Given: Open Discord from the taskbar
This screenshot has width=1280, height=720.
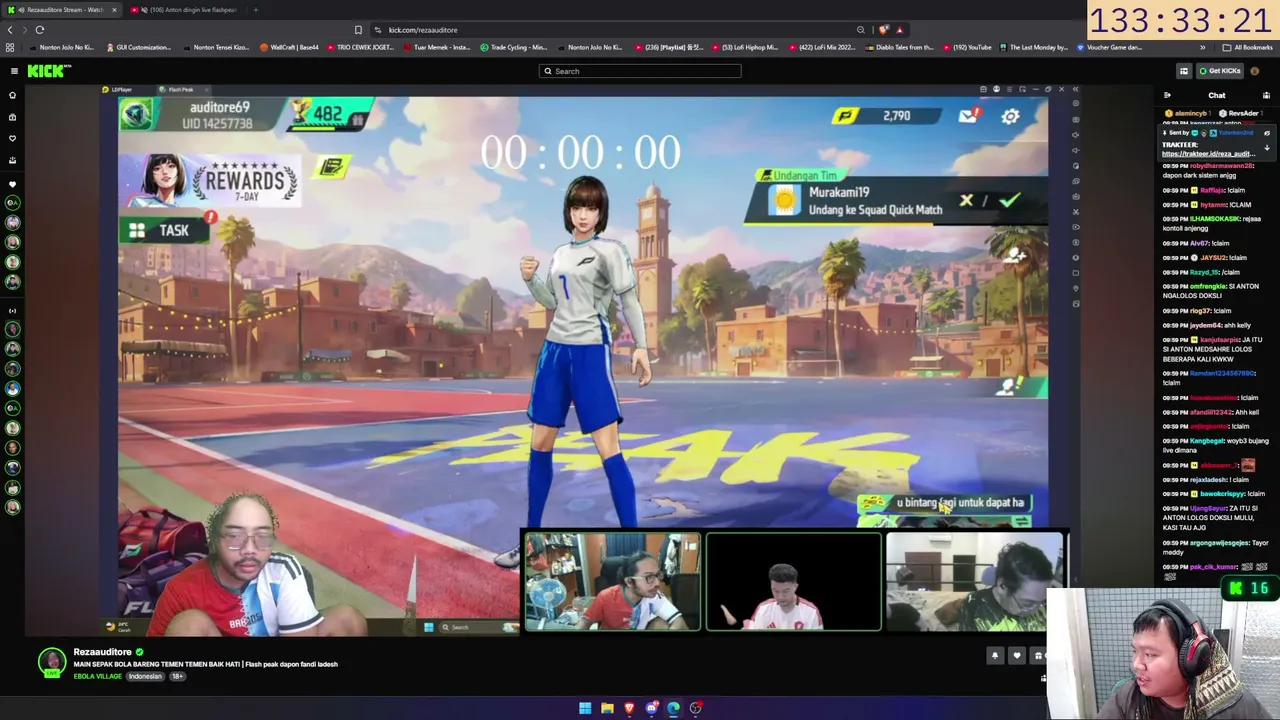Looking at the screenshot, I should (x=651, y=708).
